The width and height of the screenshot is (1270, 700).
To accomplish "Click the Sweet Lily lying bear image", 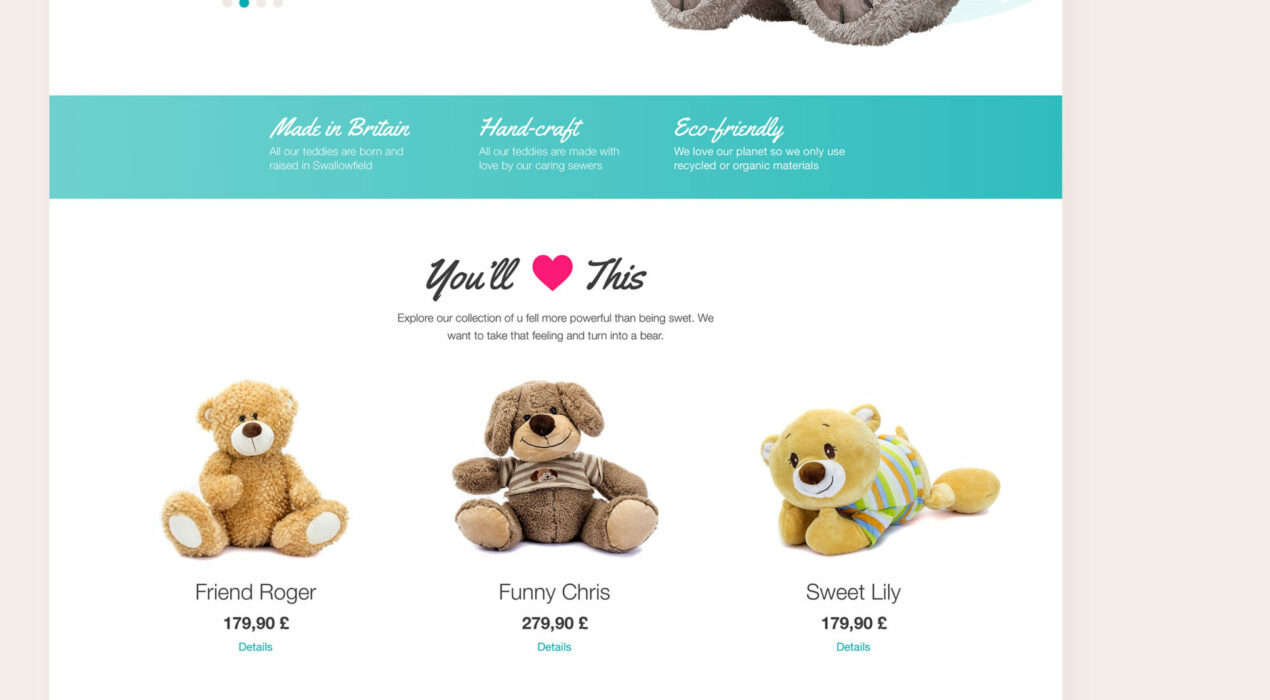I will [x=880, y=480].
